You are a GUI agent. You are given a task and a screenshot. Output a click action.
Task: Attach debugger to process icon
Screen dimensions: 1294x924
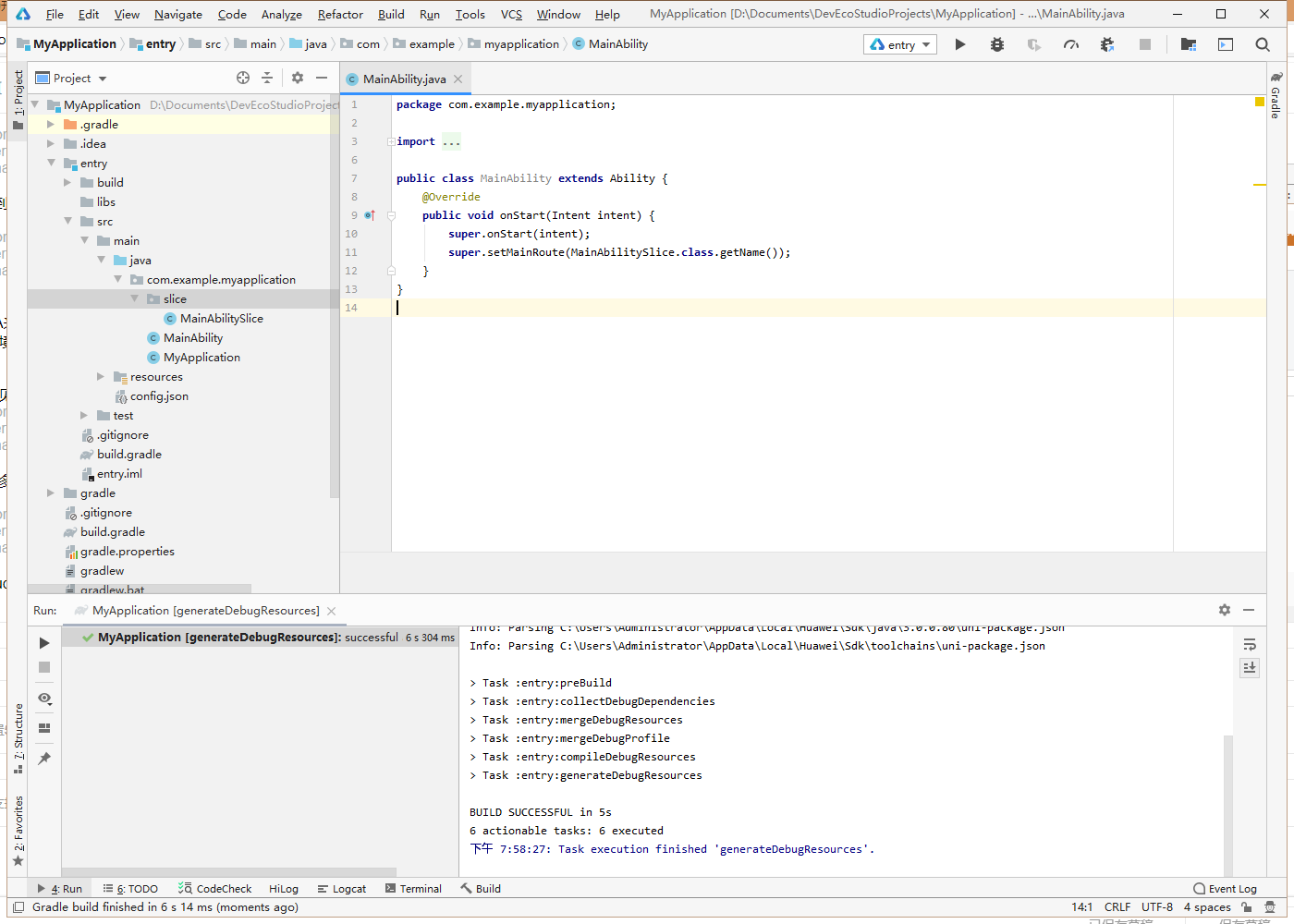click(x=1107, y=44)
